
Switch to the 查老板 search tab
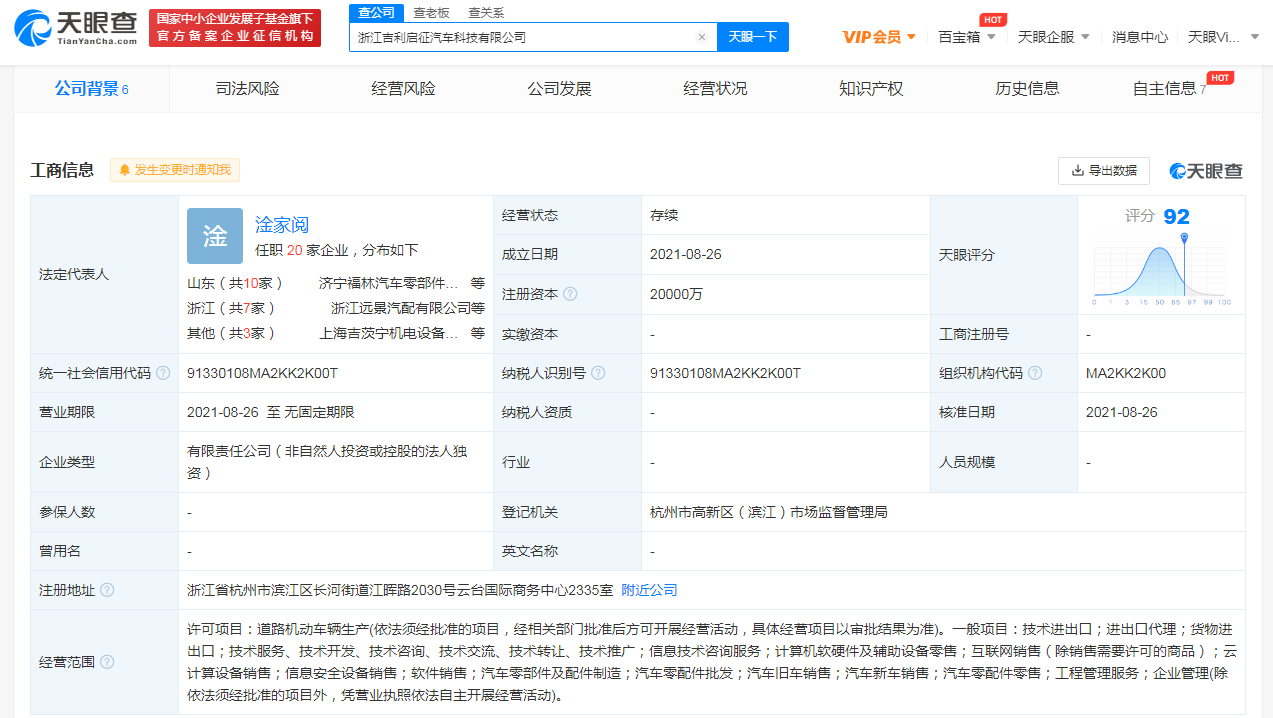[431, 12]
